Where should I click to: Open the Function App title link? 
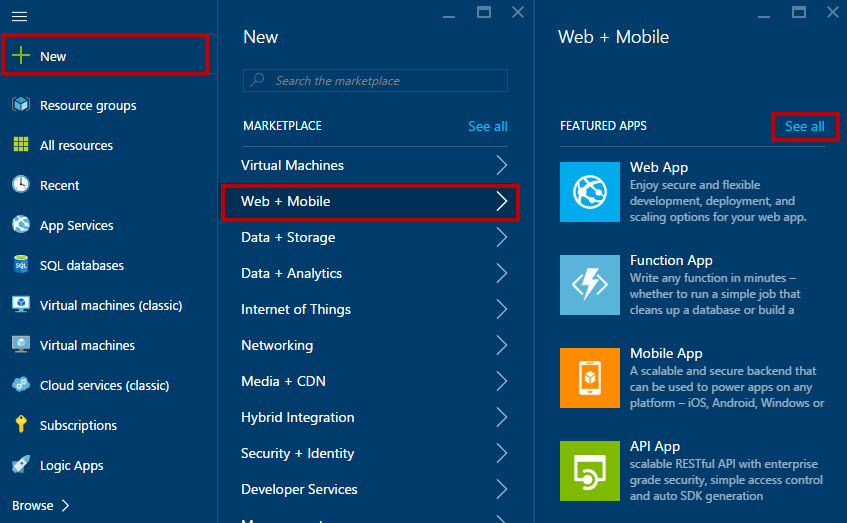pos(671,260)
